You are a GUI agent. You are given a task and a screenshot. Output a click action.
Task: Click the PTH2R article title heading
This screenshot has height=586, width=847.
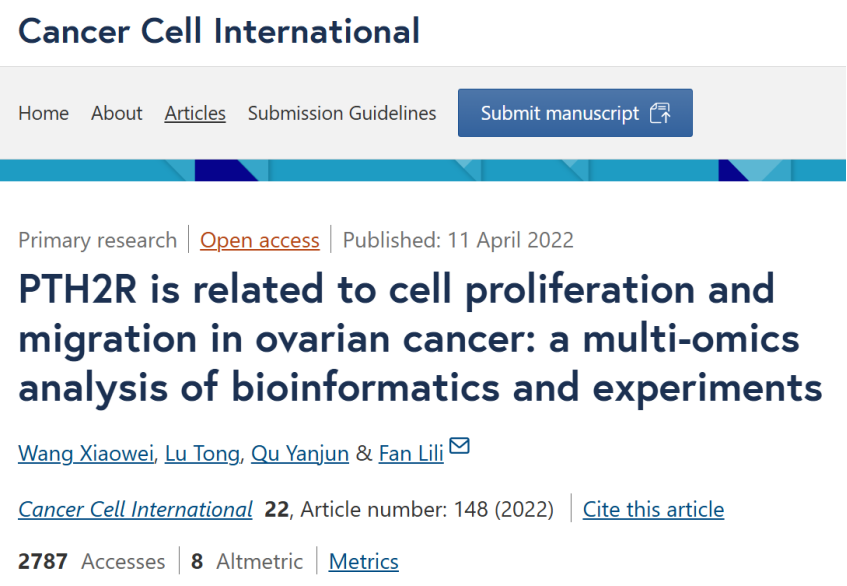[420, 338]
